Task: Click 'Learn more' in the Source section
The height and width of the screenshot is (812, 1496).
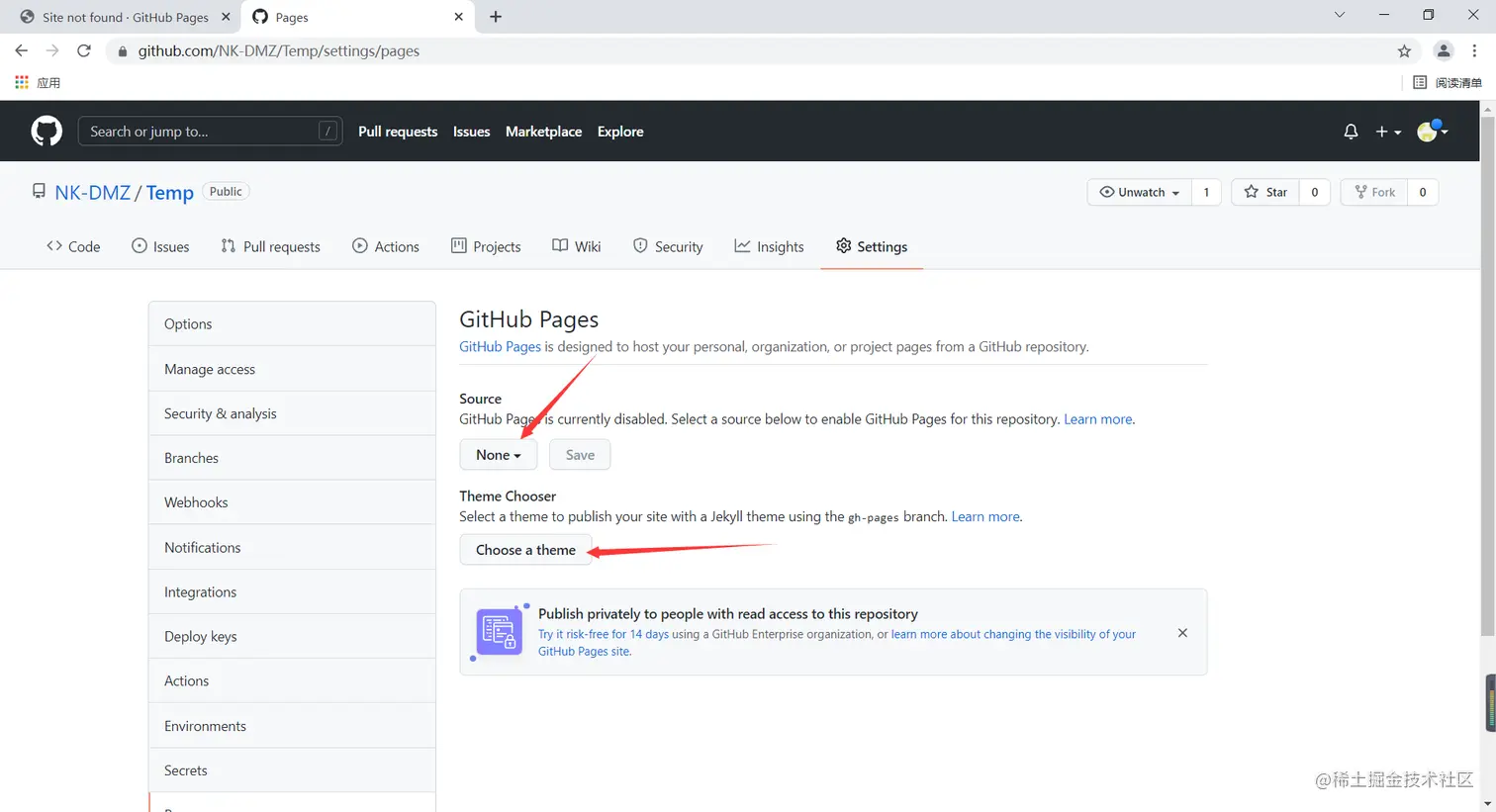Action: pos(1098,419)
